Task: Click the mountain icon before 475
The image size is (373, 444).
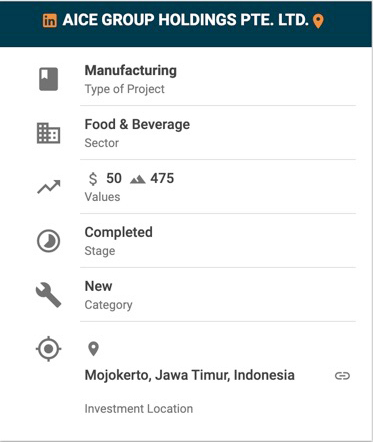Action: tap(137, 180)
